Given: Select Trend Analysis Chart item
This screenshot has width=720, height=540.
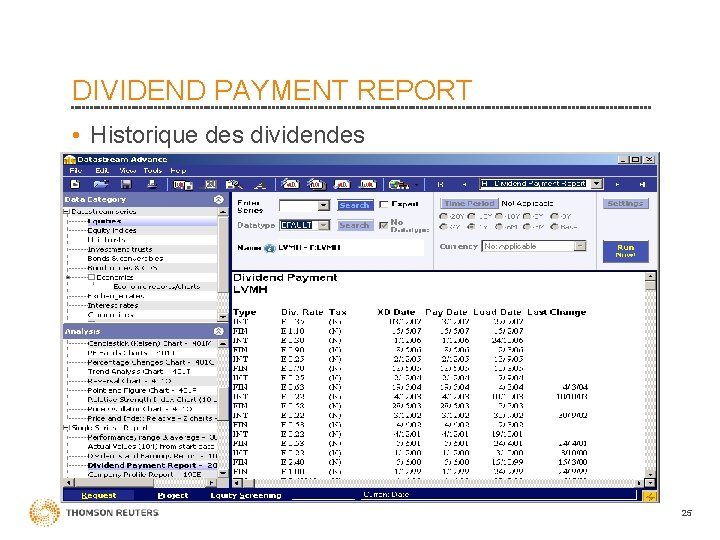Looking at the screenshot, I should pyautogui.click(x=139, y=371).
